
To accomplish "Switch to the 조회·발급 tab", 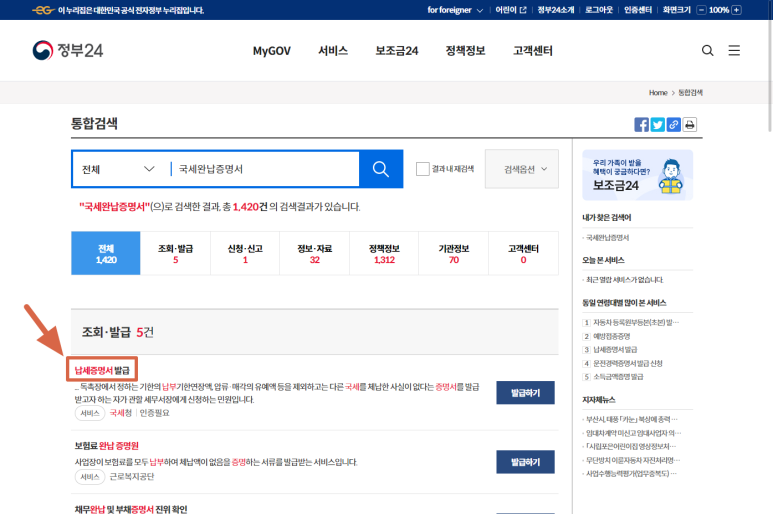I will coord(176,253).
